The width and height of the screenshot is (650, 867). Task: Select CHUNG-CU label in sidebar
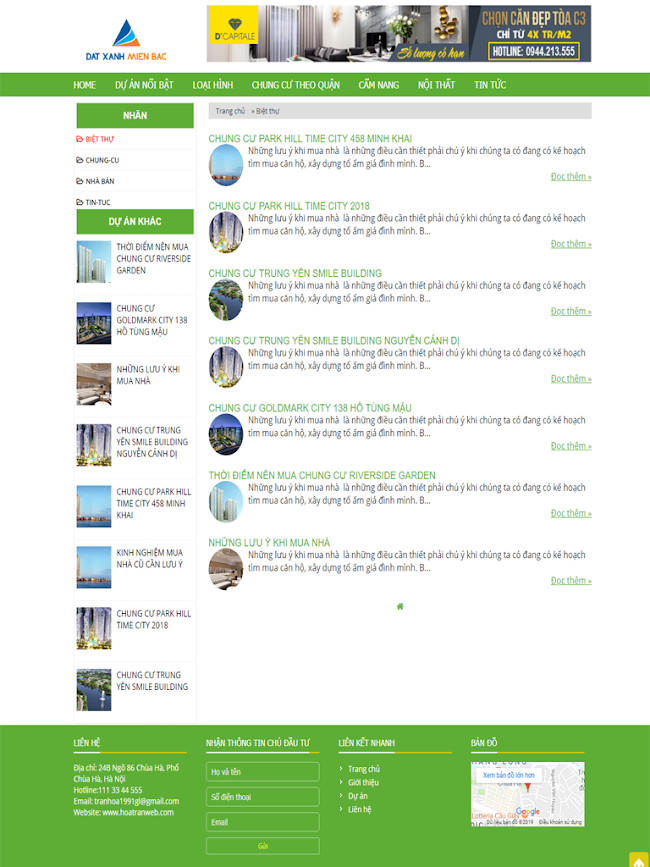tap(102, 160)
